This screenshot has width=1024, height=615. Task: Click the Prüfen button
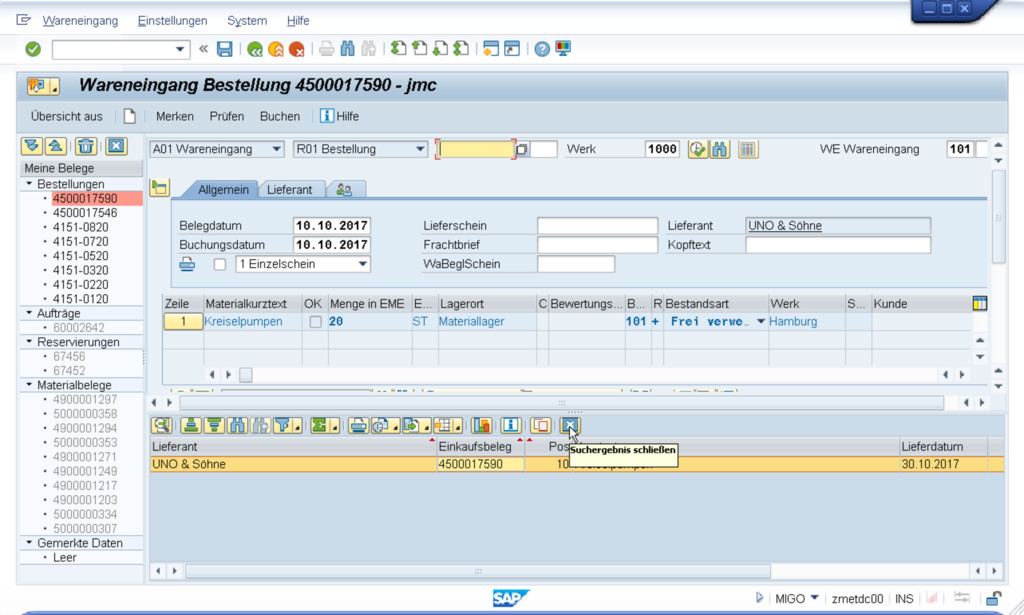click(227, 116)
